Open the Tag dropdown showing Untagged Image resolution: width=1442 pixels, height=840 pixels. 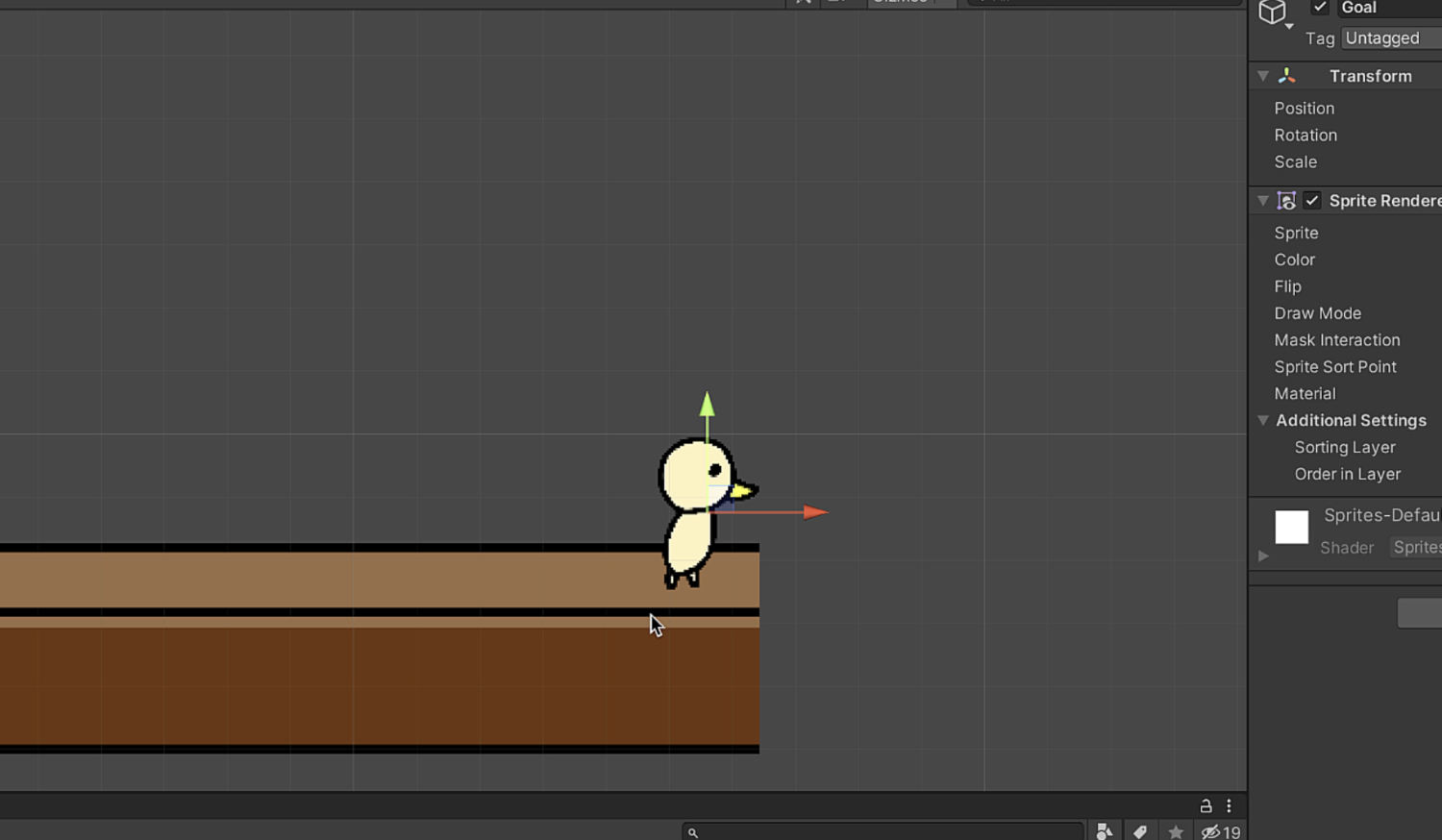click(1391, 38)
